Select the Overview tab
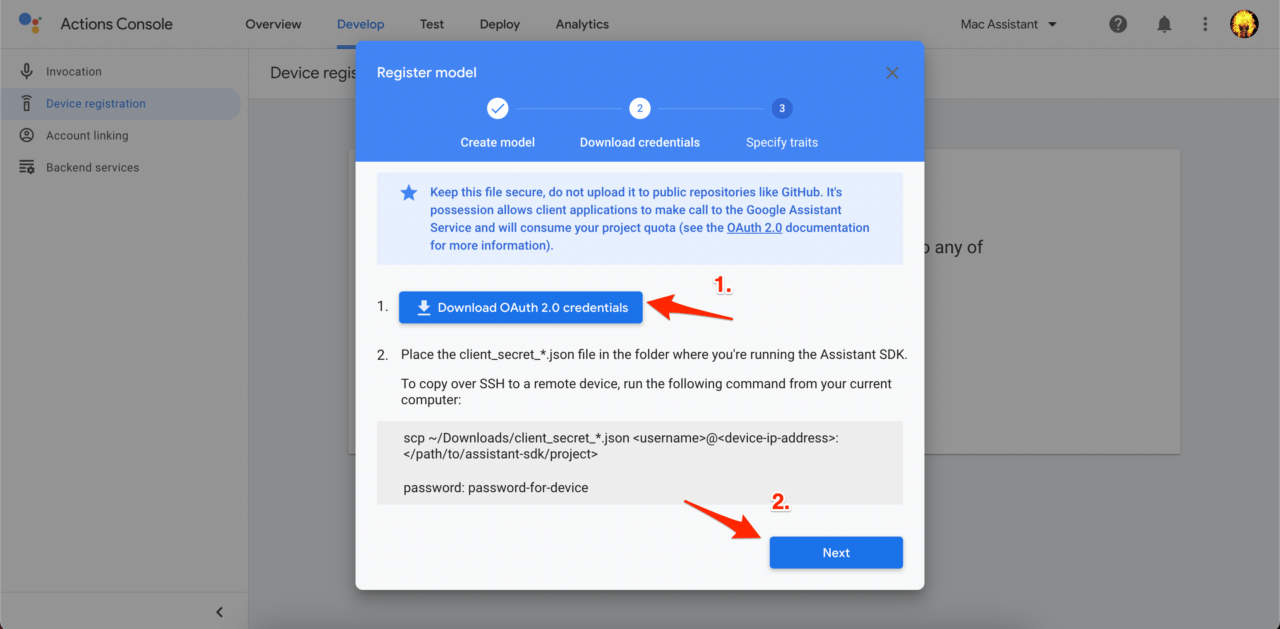 pyautogui.click(x=273, y=23)
